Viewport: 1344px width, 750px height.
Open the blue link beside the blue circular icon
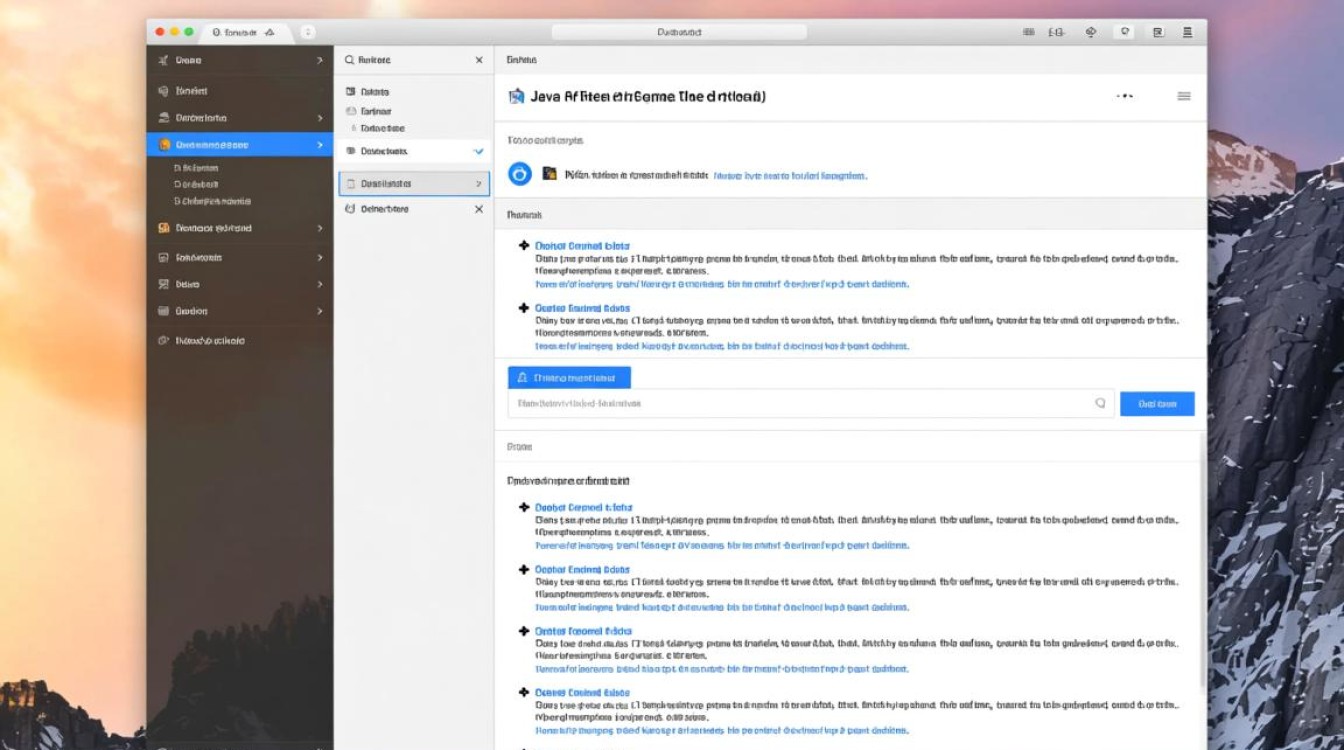click(x=789, y=175)
